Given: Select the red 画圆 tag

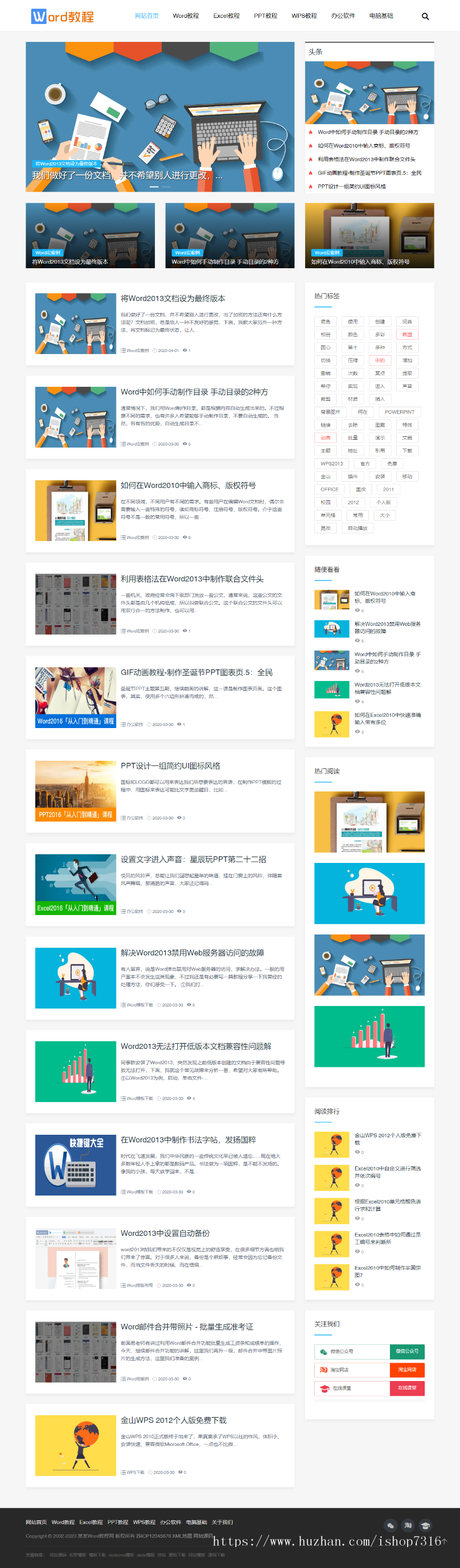Looking at the screenshot, I should click(x=407, y=334).
